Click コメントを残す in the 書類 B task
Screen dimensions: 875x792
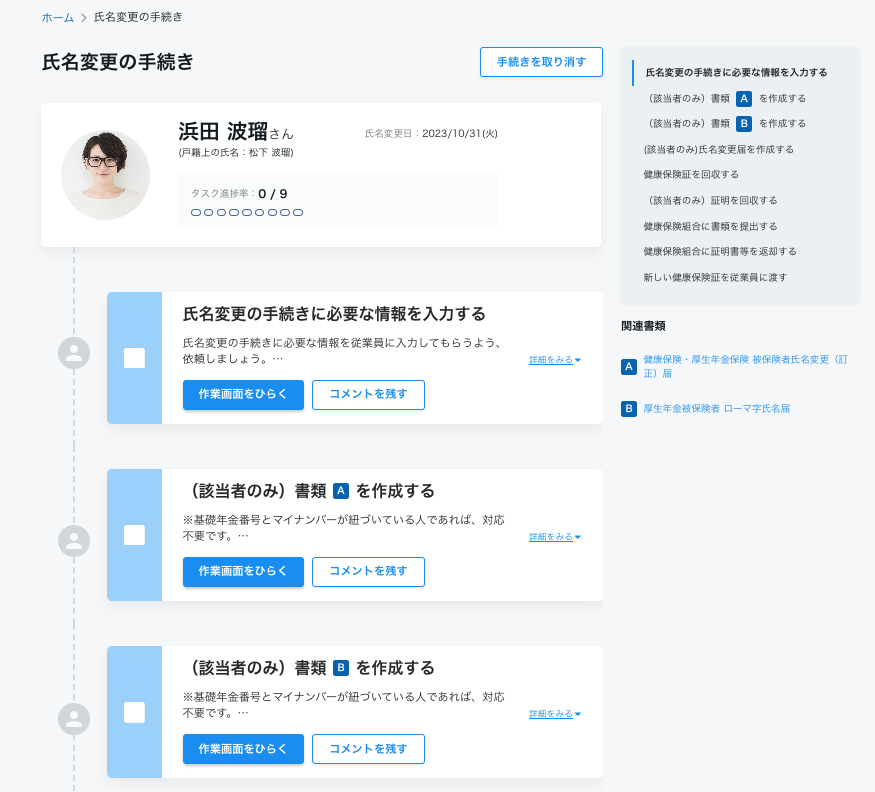pyautogui.click(x=368, y=749)
